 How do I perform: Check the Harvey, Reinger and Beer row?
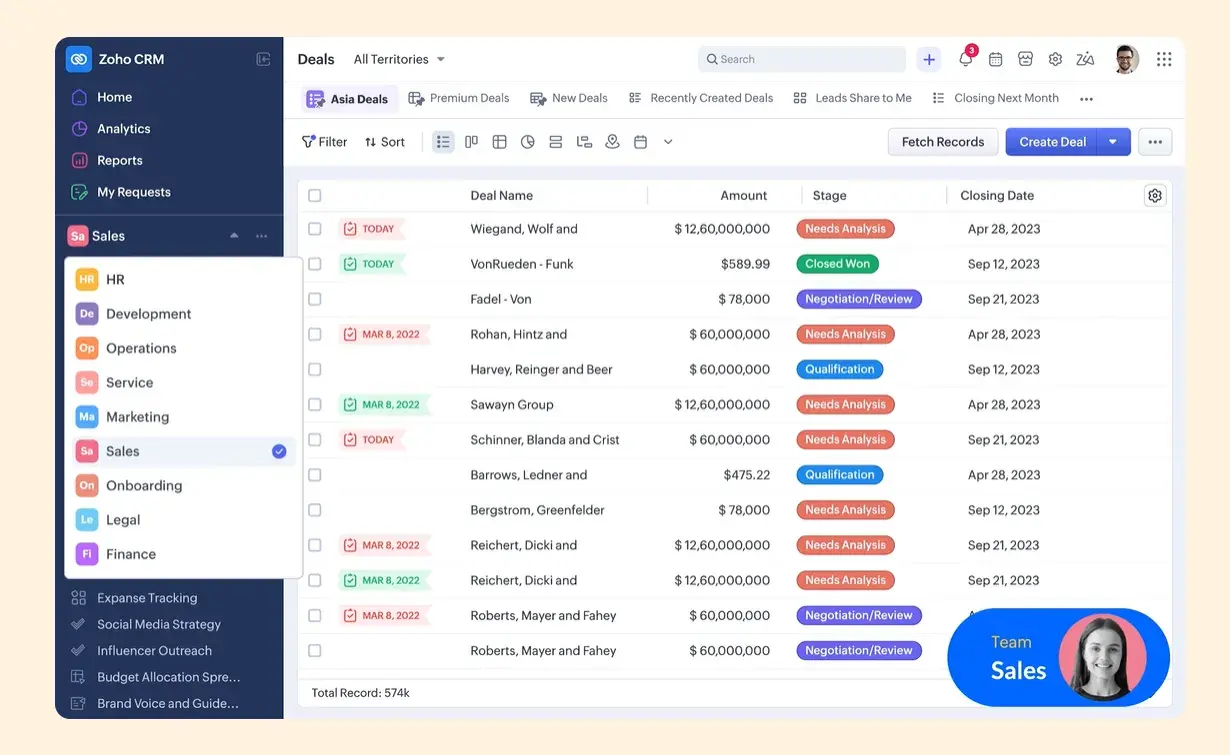click(315, 369)
